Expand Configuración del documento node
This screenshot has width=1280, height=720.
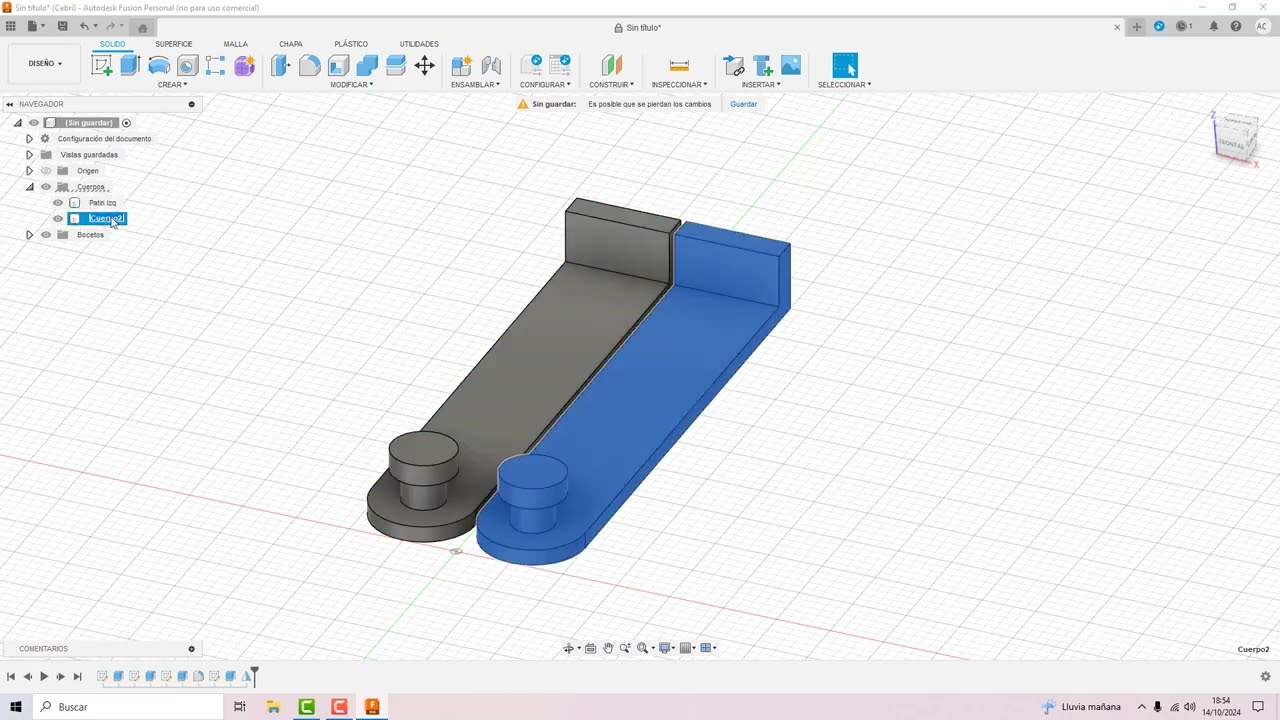click(x=29, y=139)
